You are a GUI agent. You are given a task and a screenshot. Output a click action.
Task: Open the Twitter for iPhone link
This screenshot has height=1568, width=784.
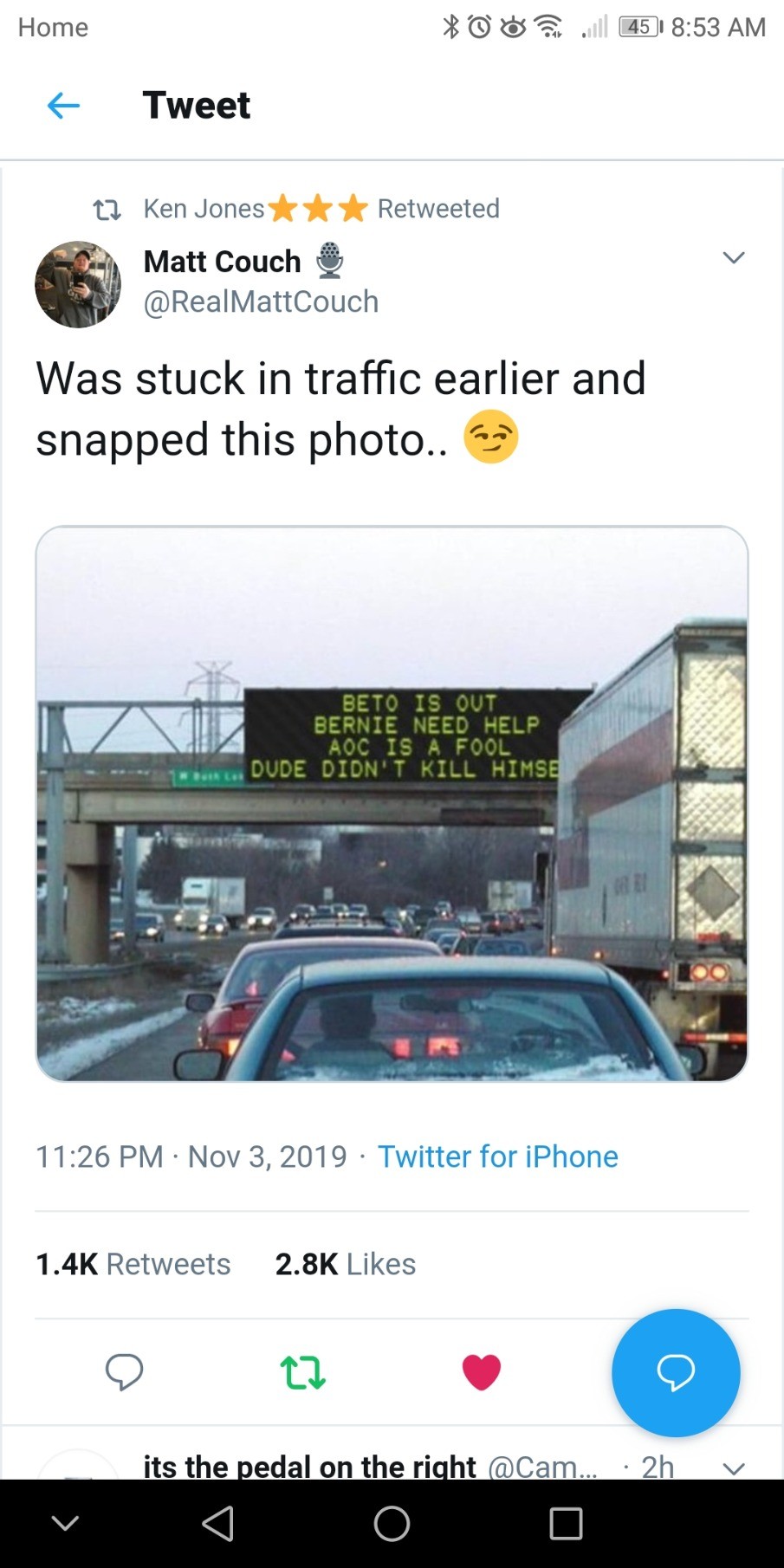tap(497, 1157)
